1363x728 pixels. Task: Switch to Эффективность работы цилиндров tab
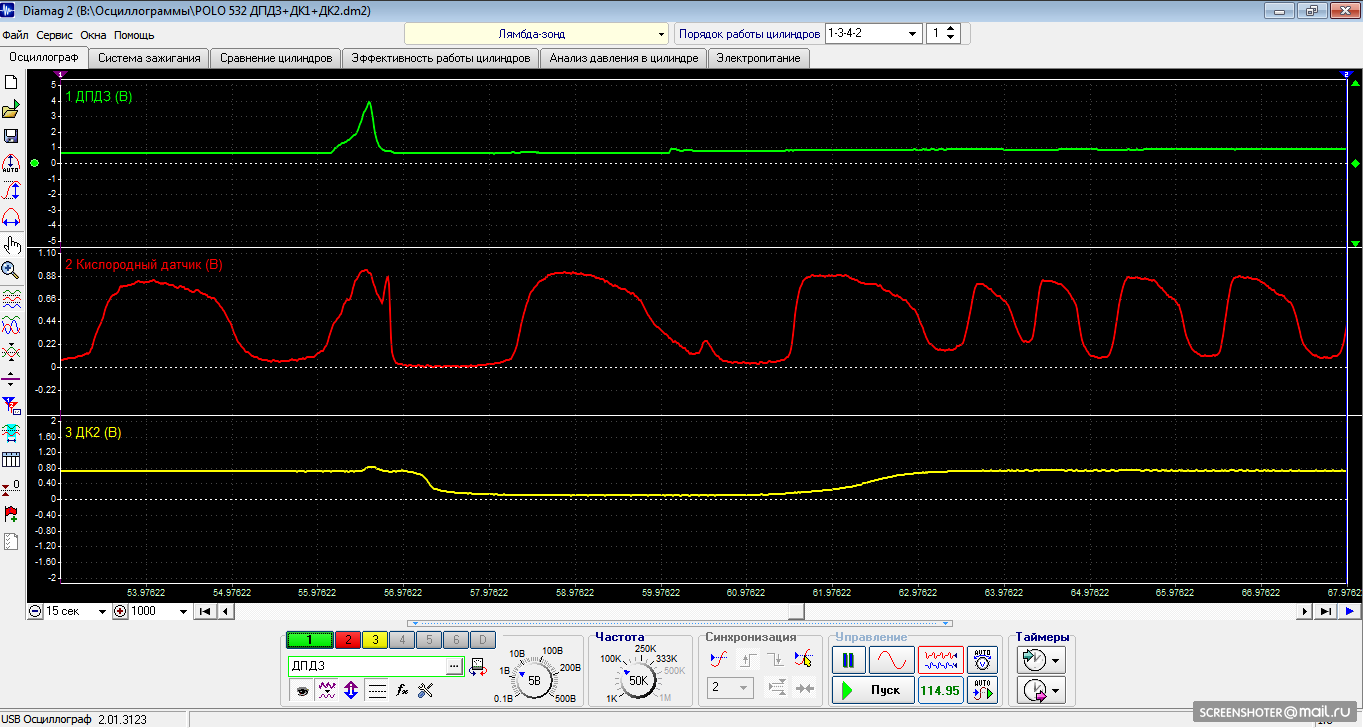point(440,58)
